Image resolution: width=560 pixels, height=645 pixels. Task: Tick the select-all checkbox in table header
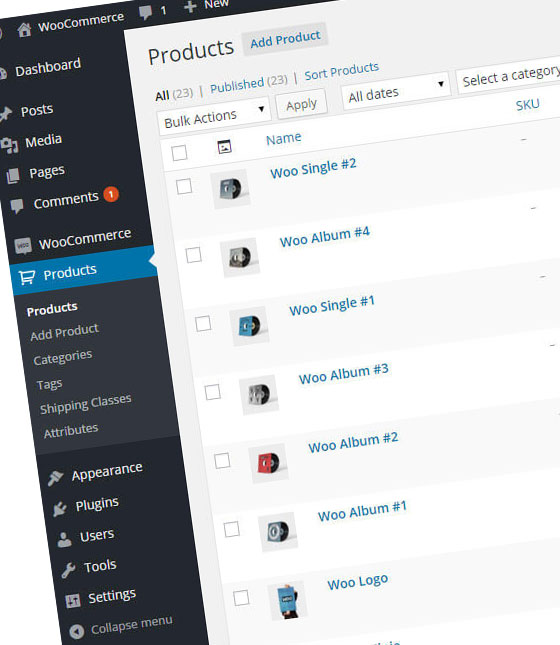click(x=179, y=153)
